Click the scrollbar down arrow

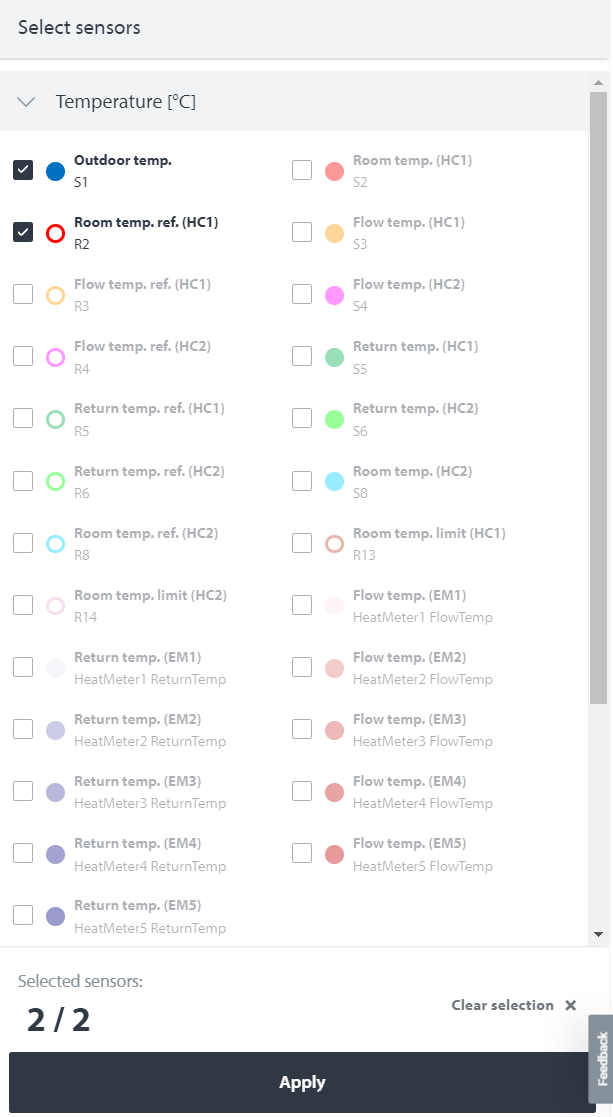tap(598, 934)
